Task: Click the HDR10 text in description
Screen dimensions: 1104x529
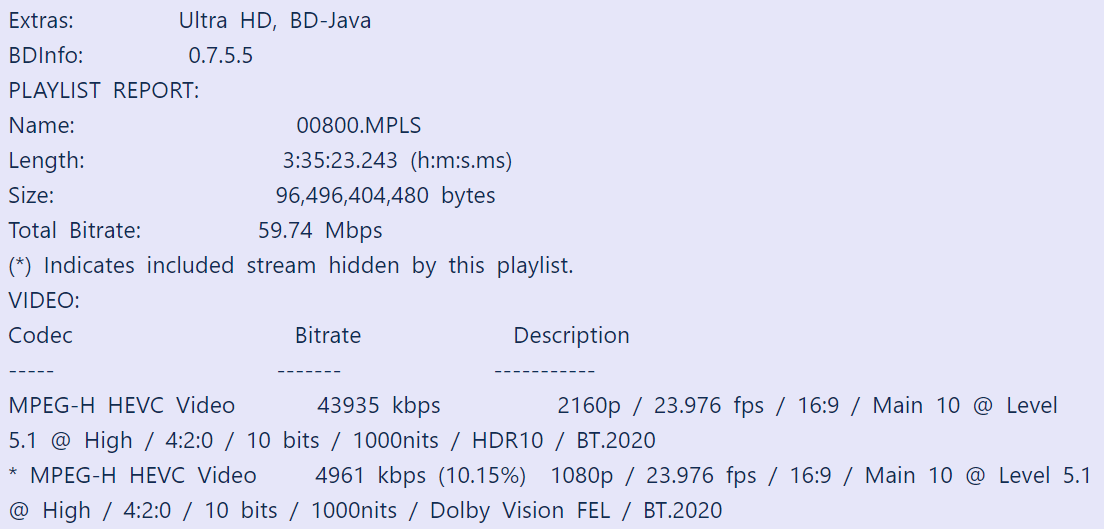Action: point(507,441)
